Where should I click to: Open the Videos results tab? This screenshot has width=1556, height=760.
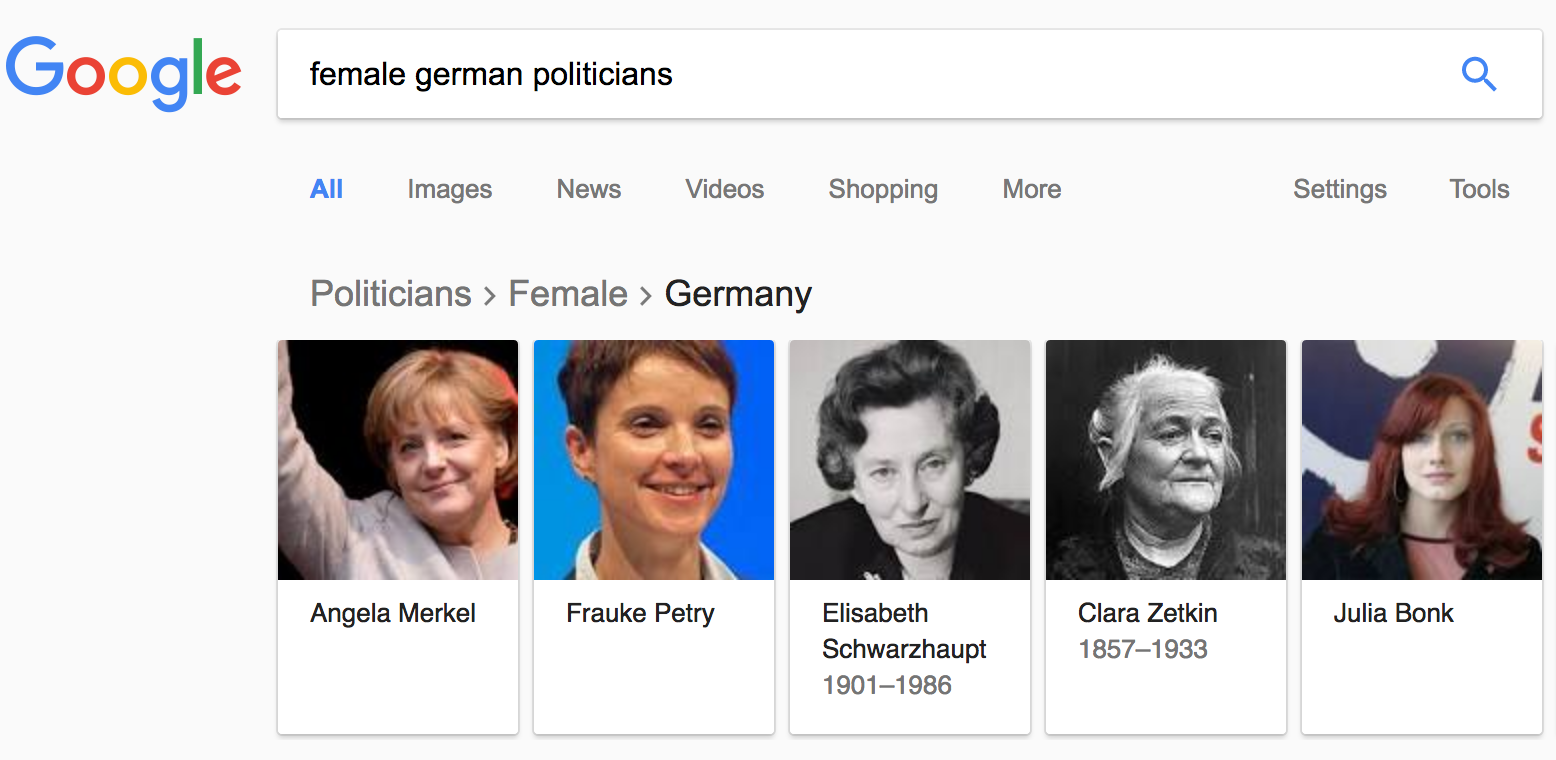[x=725, y=189]
